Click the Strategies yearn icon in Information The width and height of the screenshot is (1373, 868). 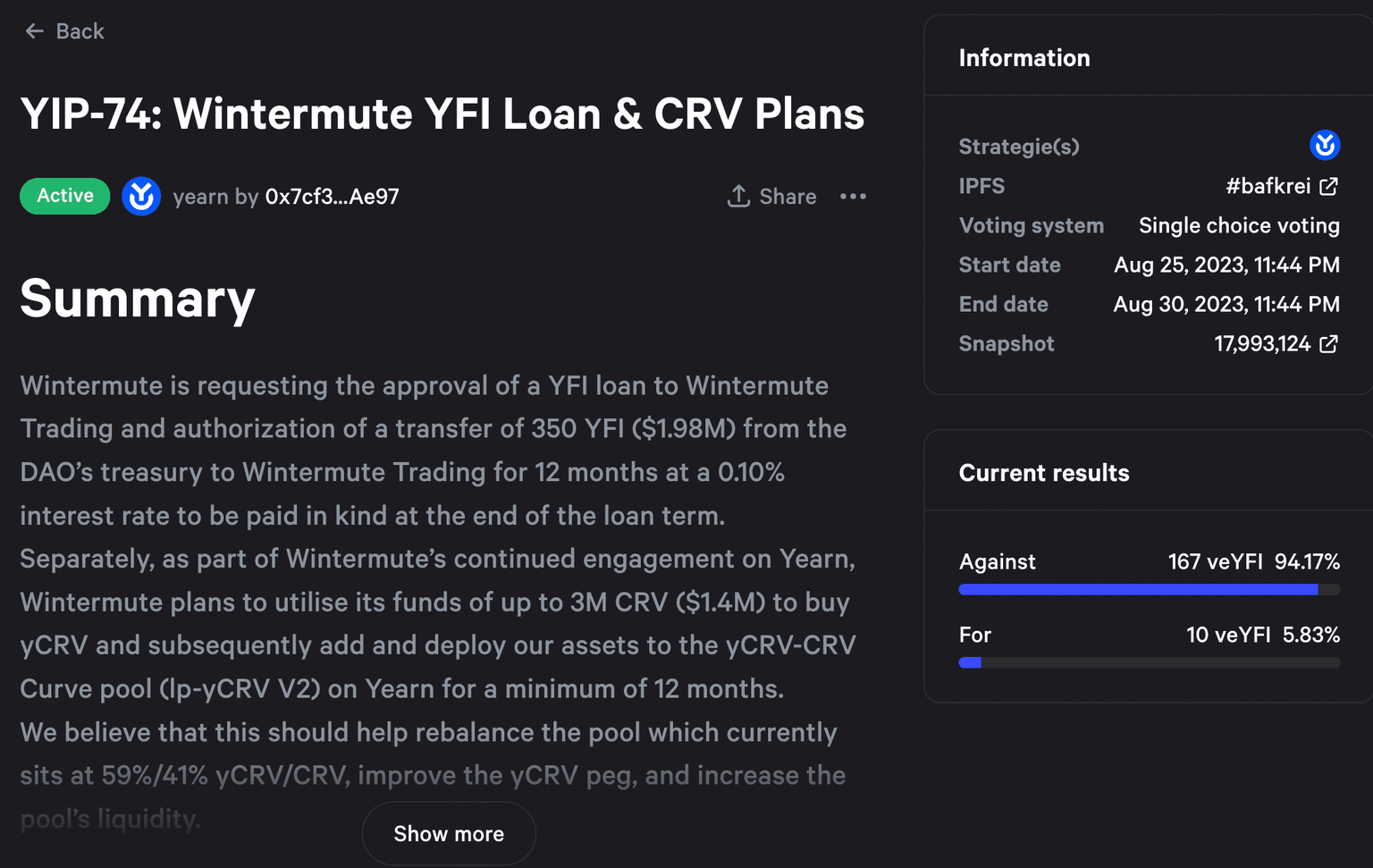[x=1324, y=145]
